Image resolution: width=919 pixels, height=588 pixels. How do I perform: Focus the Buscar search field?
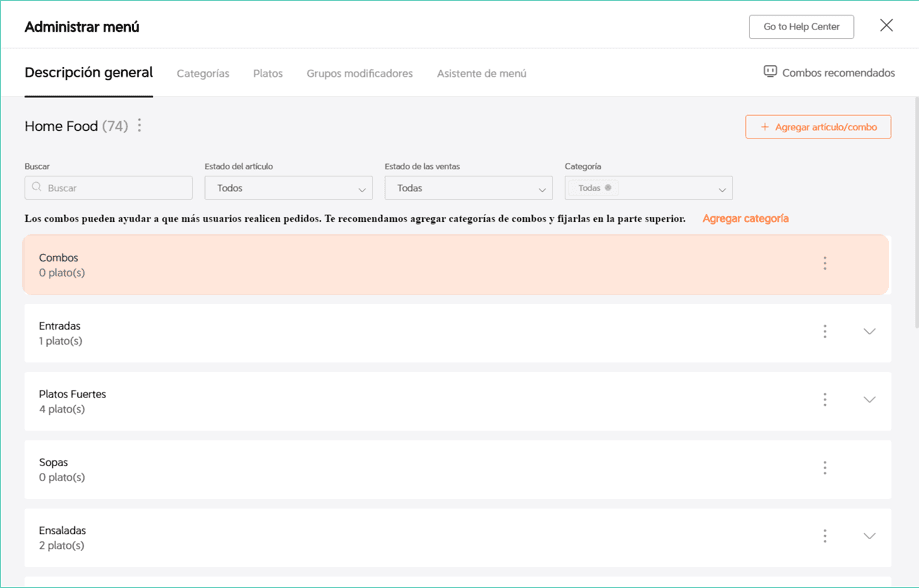point(108,188)
